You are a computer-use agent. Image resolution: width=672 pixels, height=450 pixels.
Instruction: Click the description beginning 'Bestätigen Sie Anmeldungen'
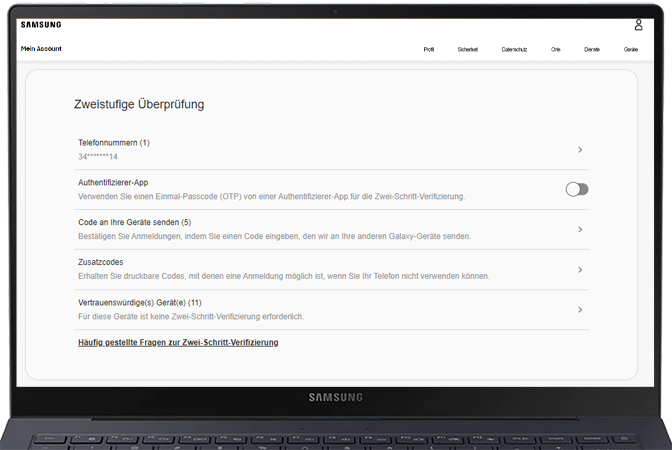pyautogui.click(x=274, y=236)
